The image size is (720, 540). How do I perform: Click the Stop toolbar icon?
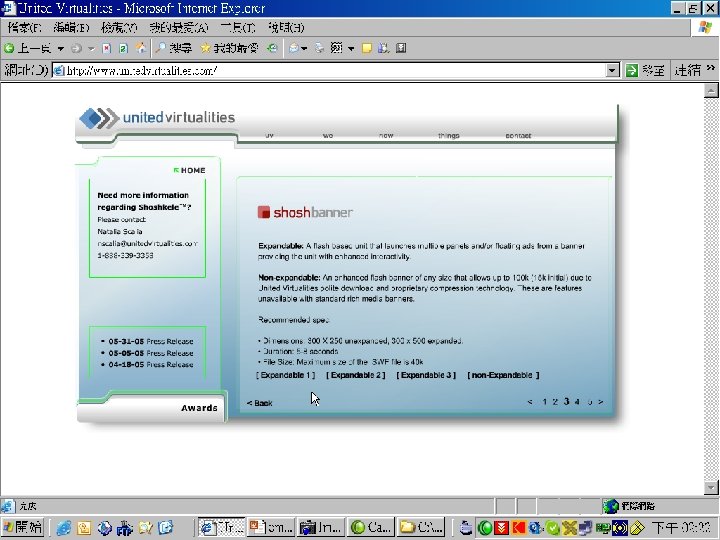coord(107,48)
